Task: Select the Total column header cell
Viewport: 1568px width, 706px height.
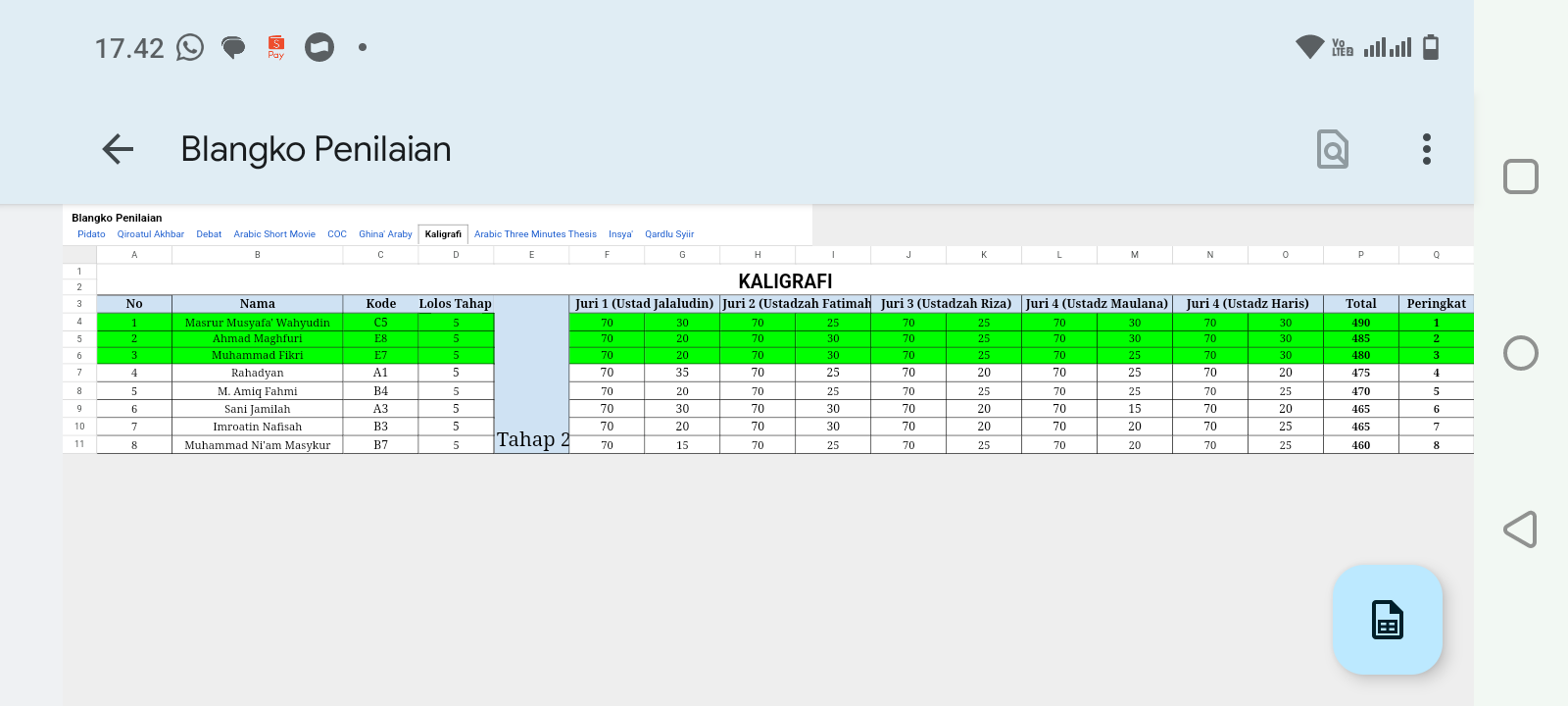Action: pos(1360,304)
